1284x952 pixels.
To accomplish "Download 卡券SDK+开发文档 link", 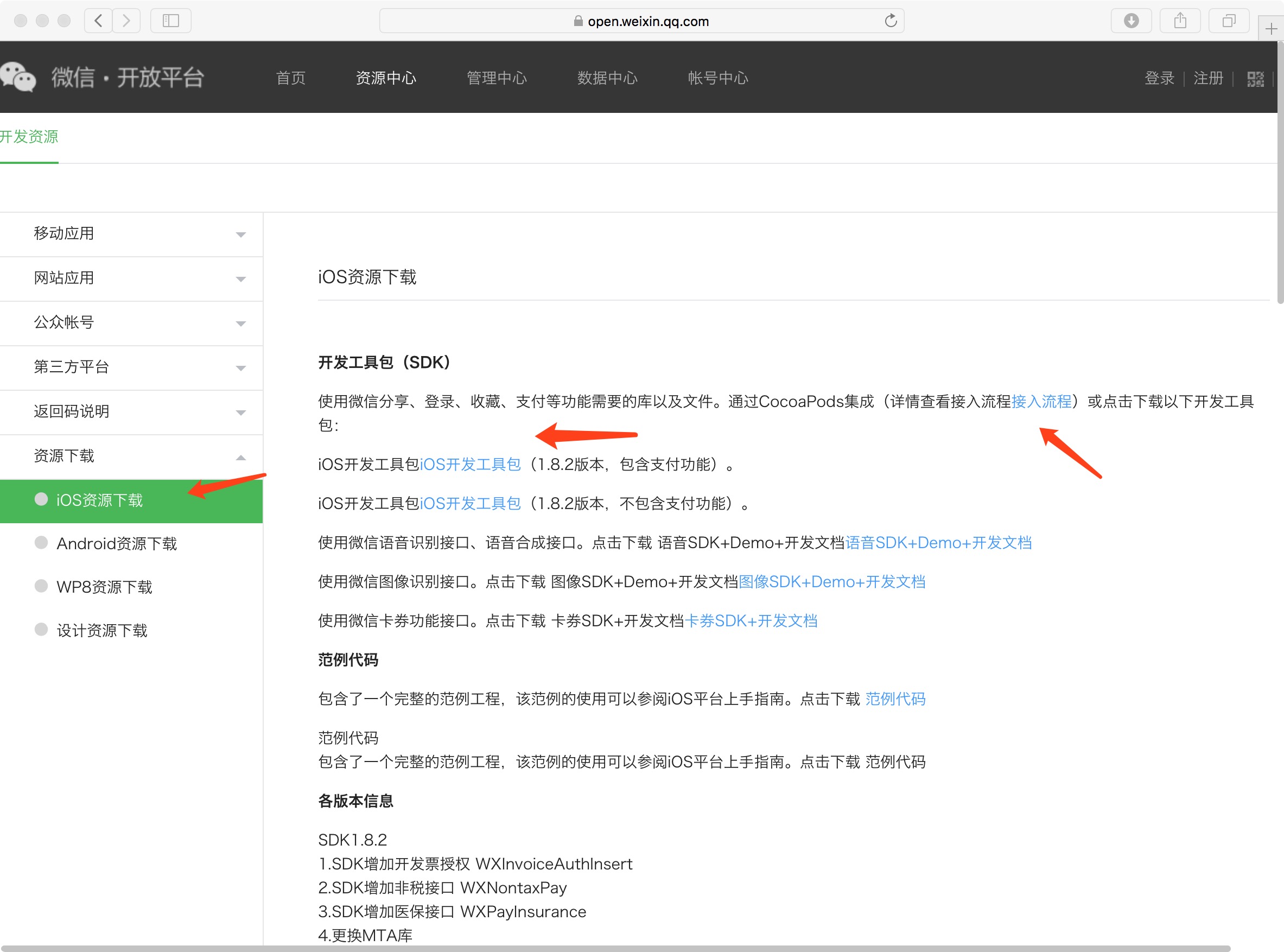I will click(751, 621).
